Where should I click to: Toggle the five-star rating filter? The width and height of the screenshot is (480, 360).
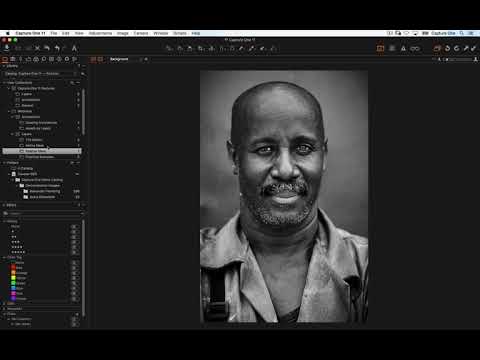point(74,252)
